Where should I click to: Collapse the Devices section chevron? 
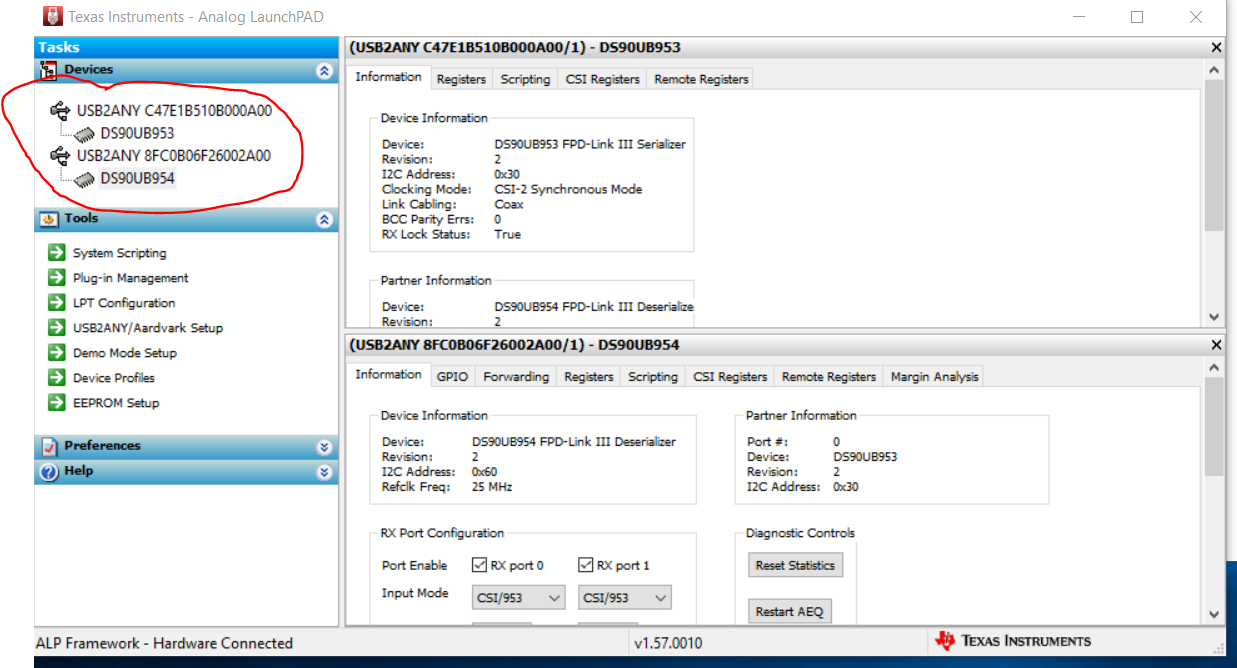tap(324, 71)
